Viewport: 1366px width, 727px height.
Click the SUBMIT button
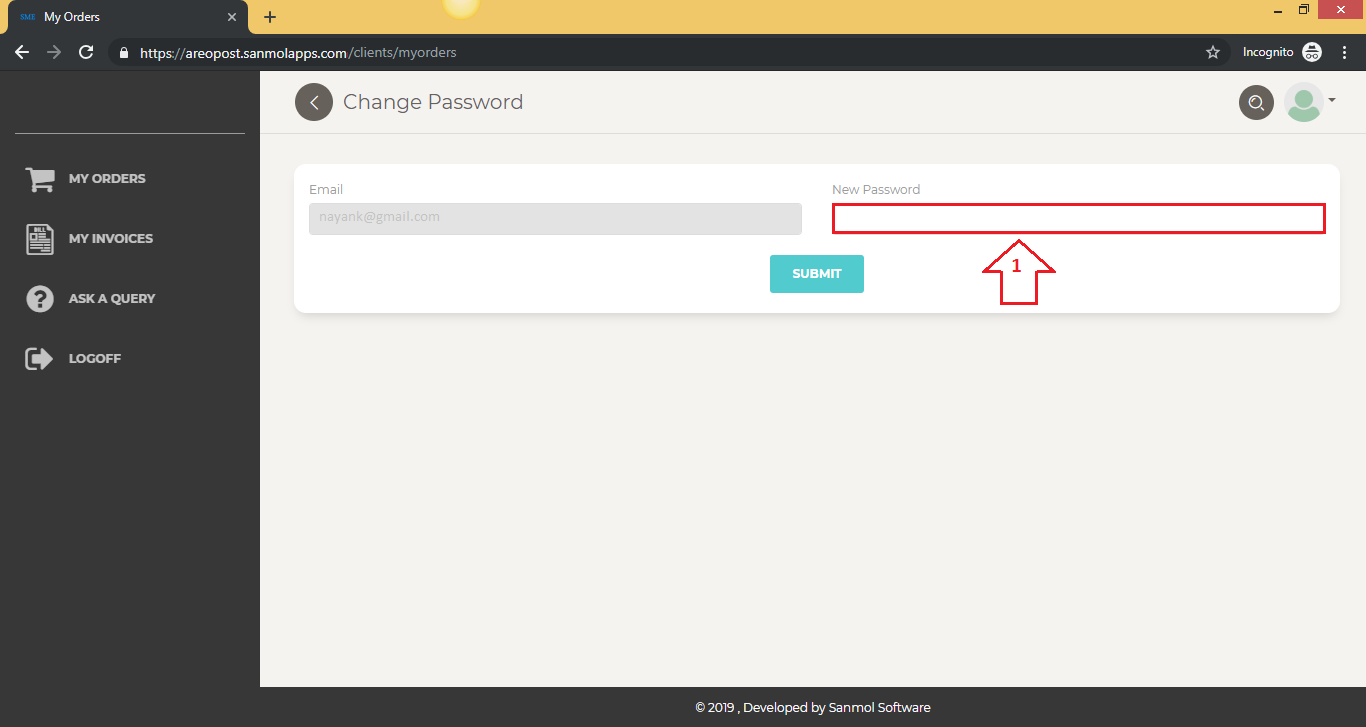tap(817, 274)
